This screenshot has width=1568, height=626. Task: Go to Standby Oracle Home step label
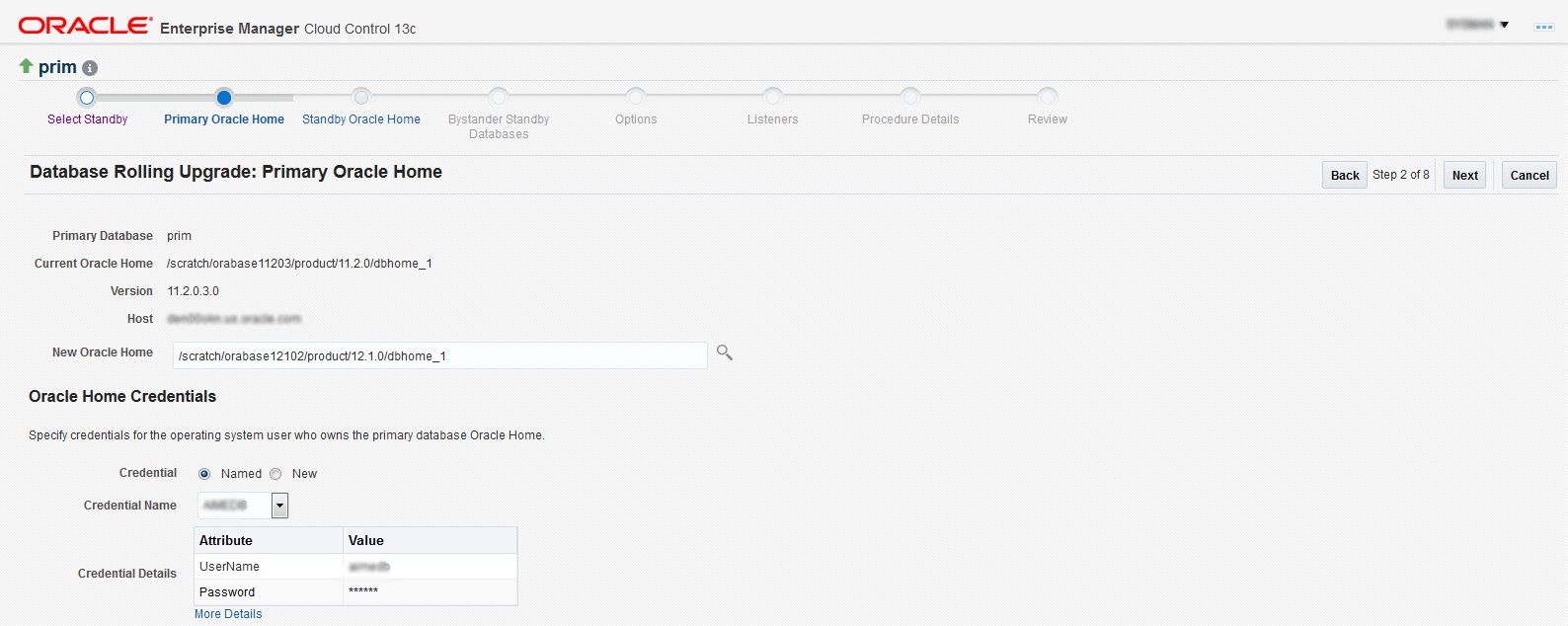click(361, 119)
